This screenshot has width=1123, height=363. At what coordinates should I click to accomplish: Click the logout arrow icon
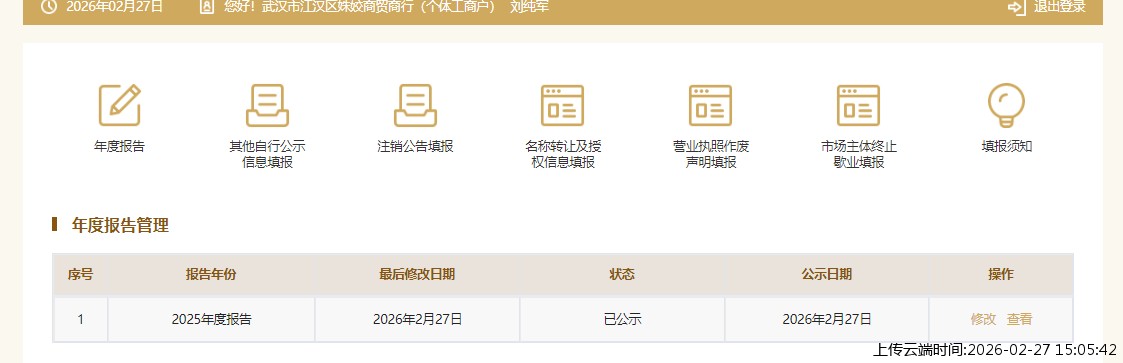(1016, 7)
